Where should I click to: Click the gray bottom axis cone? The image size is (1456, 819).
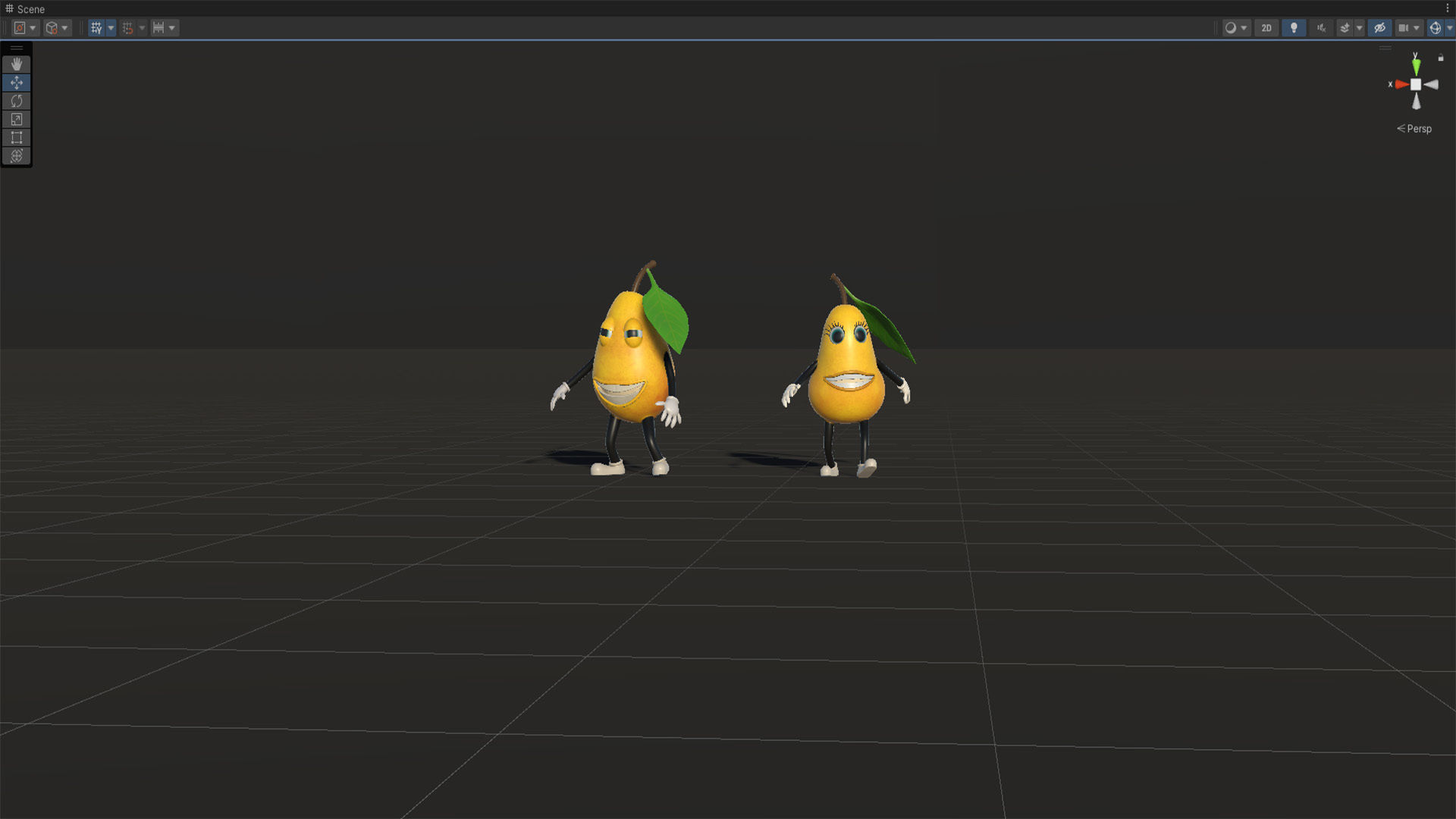click(x=1416, y=101)
